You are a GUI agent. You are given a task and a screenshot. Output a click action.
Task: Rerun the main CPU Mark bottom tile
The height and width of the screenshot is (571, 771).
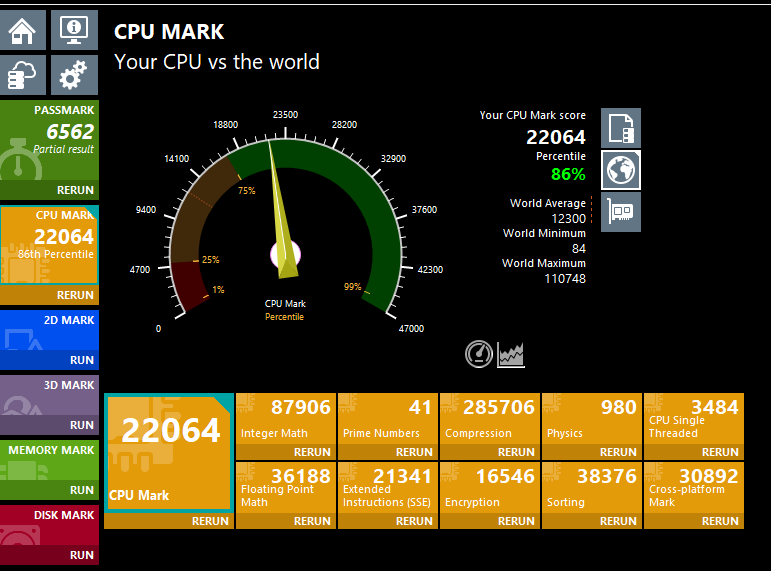[210, 521]
